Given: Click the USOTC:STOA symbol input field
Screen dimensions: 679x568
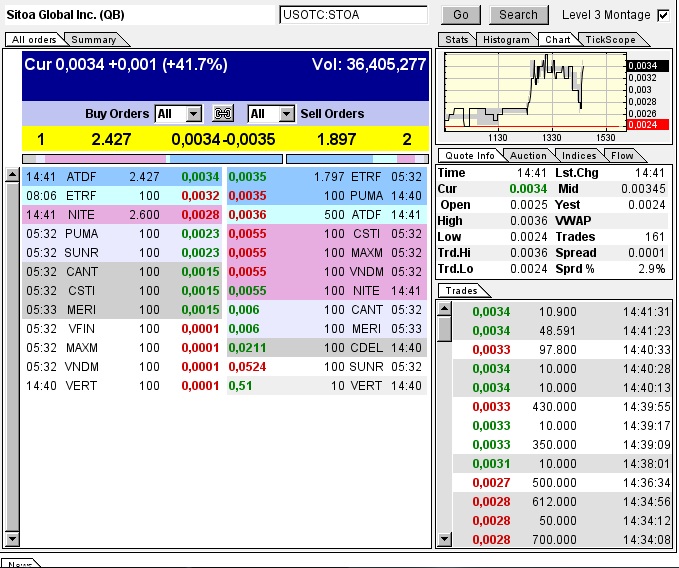Looking at the screenshot, I should coord(353,15).
